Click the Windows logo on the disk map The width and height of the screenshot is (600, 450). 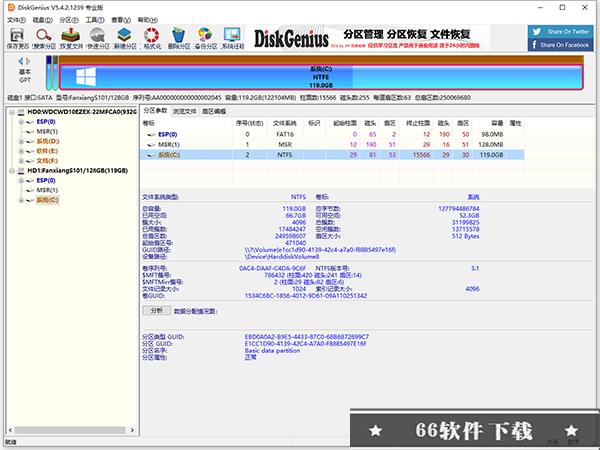coord(86,77)
